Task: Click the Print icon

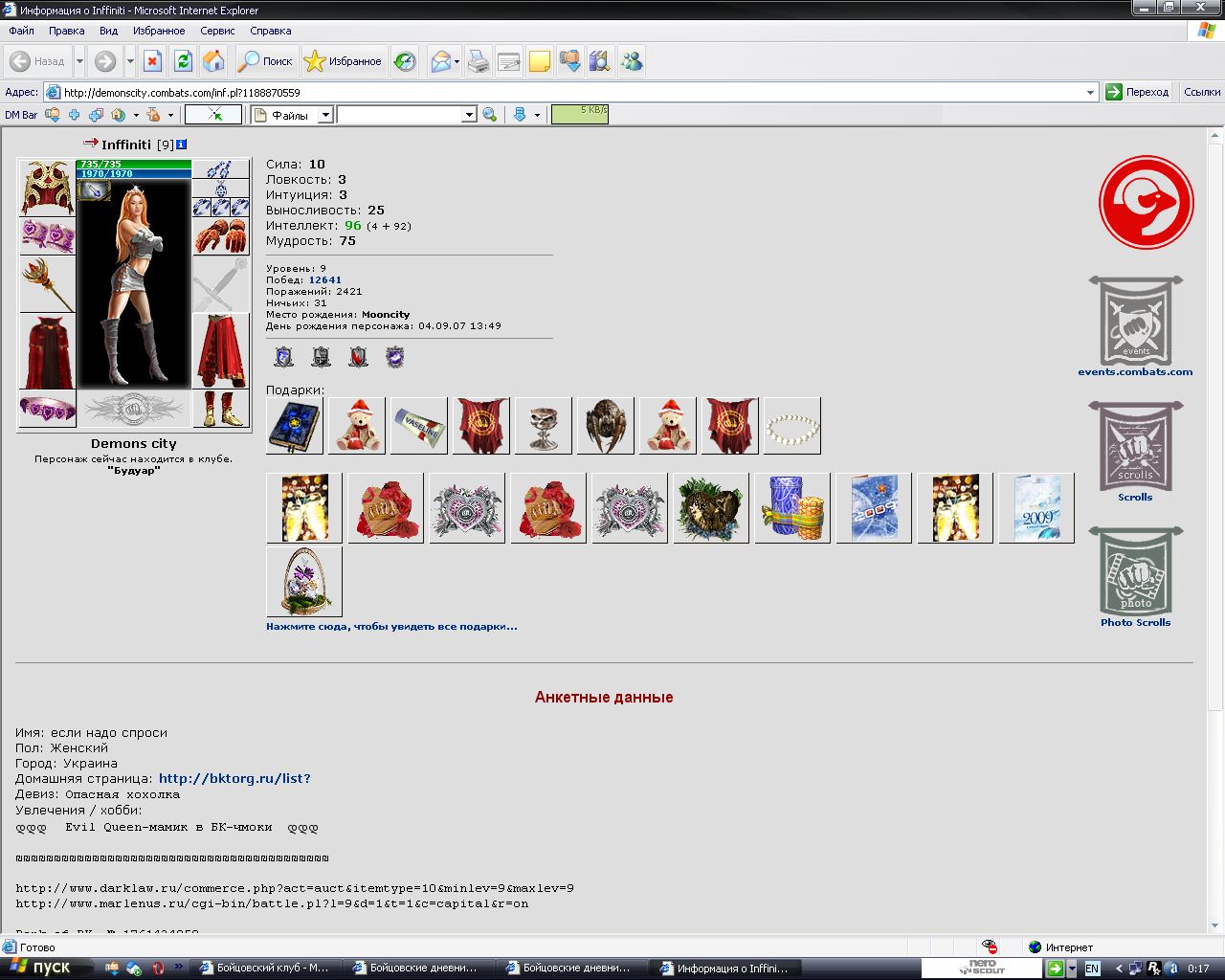Action: click(479, 61)
